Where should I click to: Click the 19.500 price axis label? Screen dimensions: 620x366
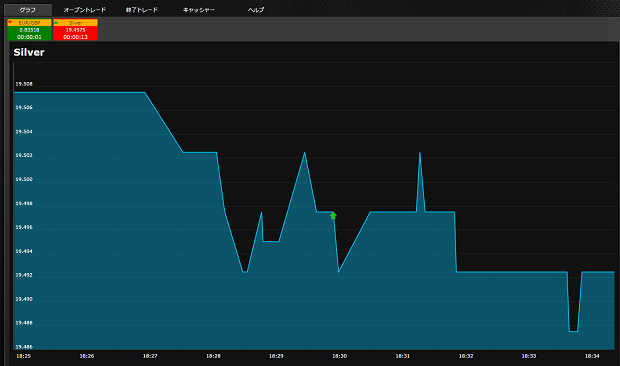[24, 179]
